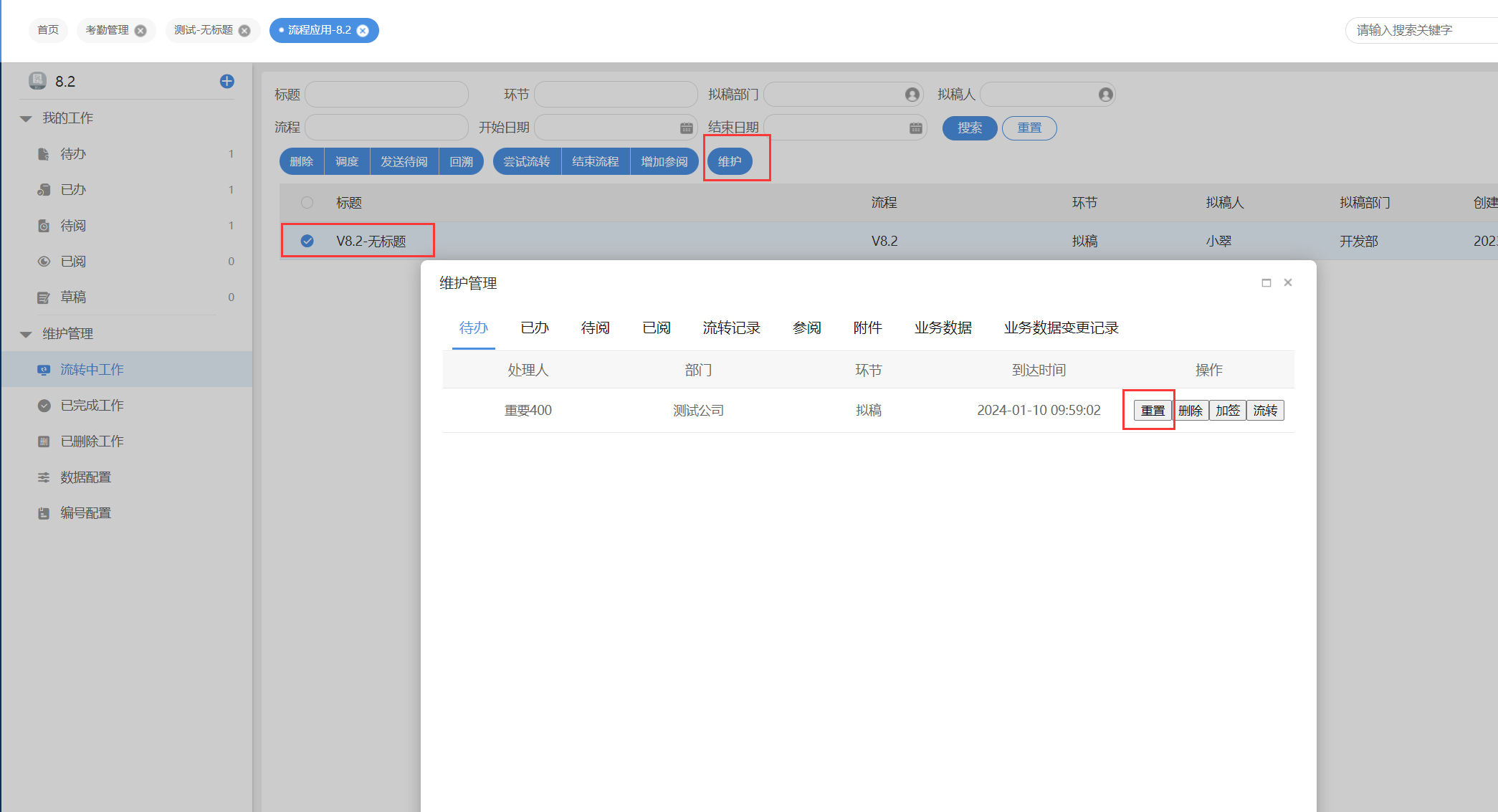This screenshot has width=1498, height=812.
Task: Click the 草稿 draft icon in sidebar
Action: (44, 297)
